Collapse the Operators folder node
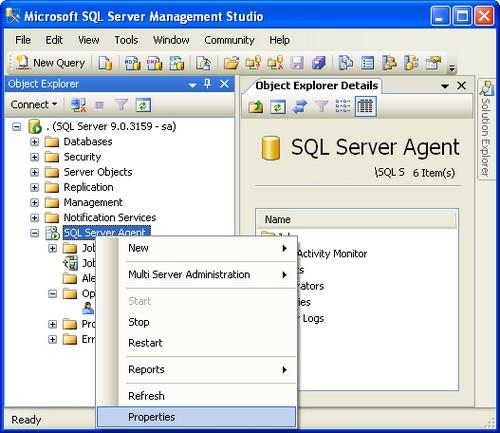Image resolution: width=500 pixels, height=433 pixels. click(x=52, y=294)
